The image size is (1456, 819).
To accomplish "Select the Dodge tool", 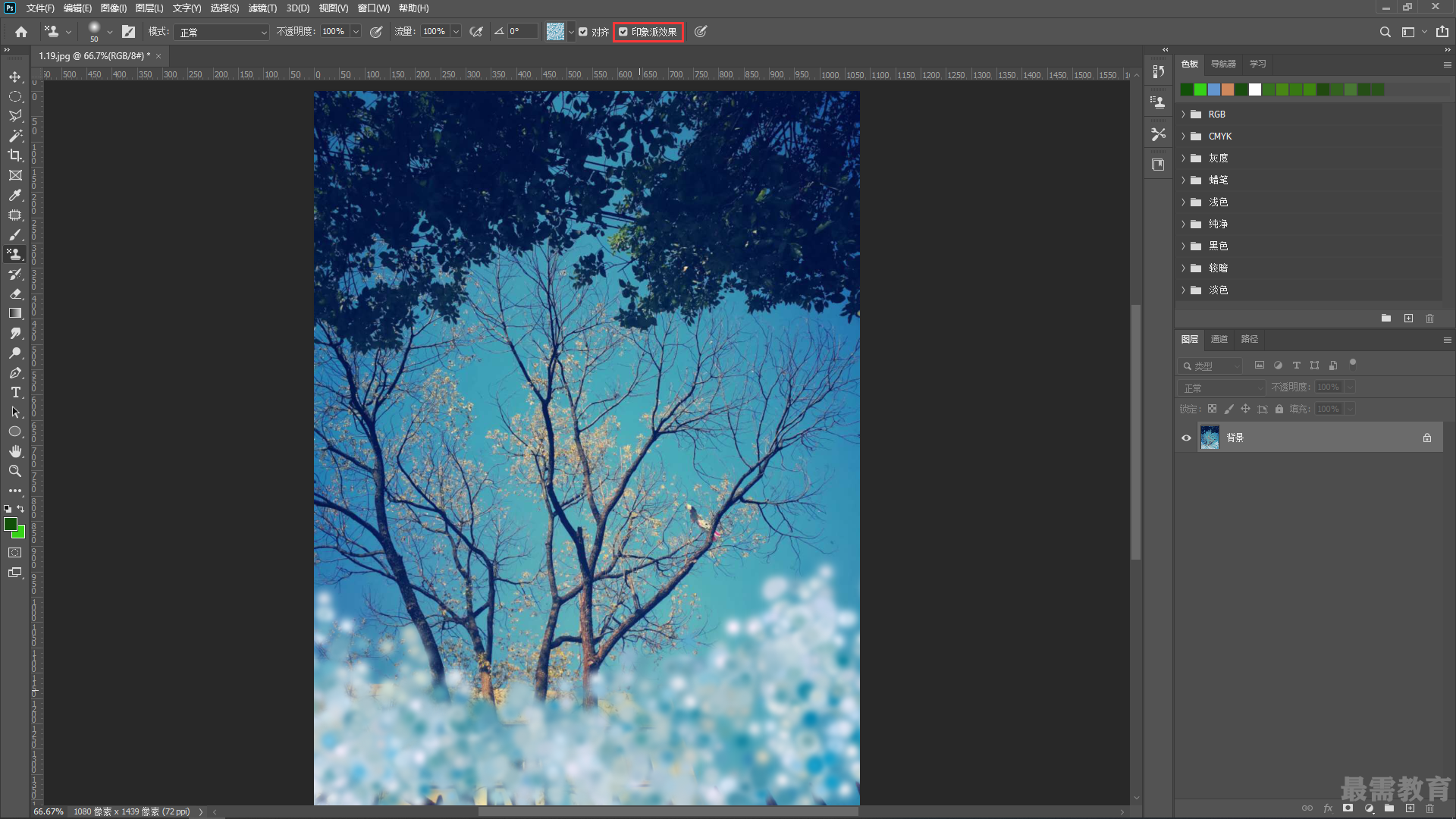I will [15, 353].
